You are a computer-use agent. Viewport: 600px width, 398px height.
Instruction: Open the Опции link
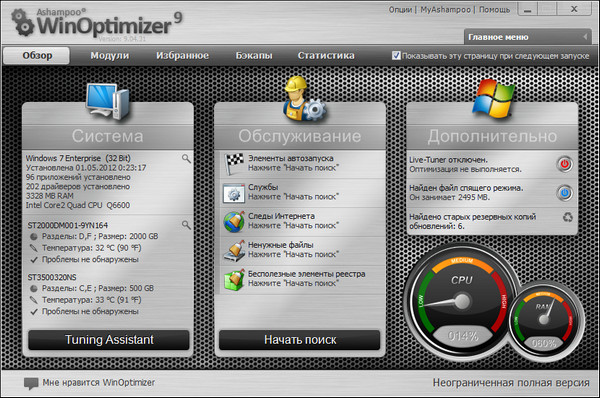pyautogui.click(x=400, y=10)
